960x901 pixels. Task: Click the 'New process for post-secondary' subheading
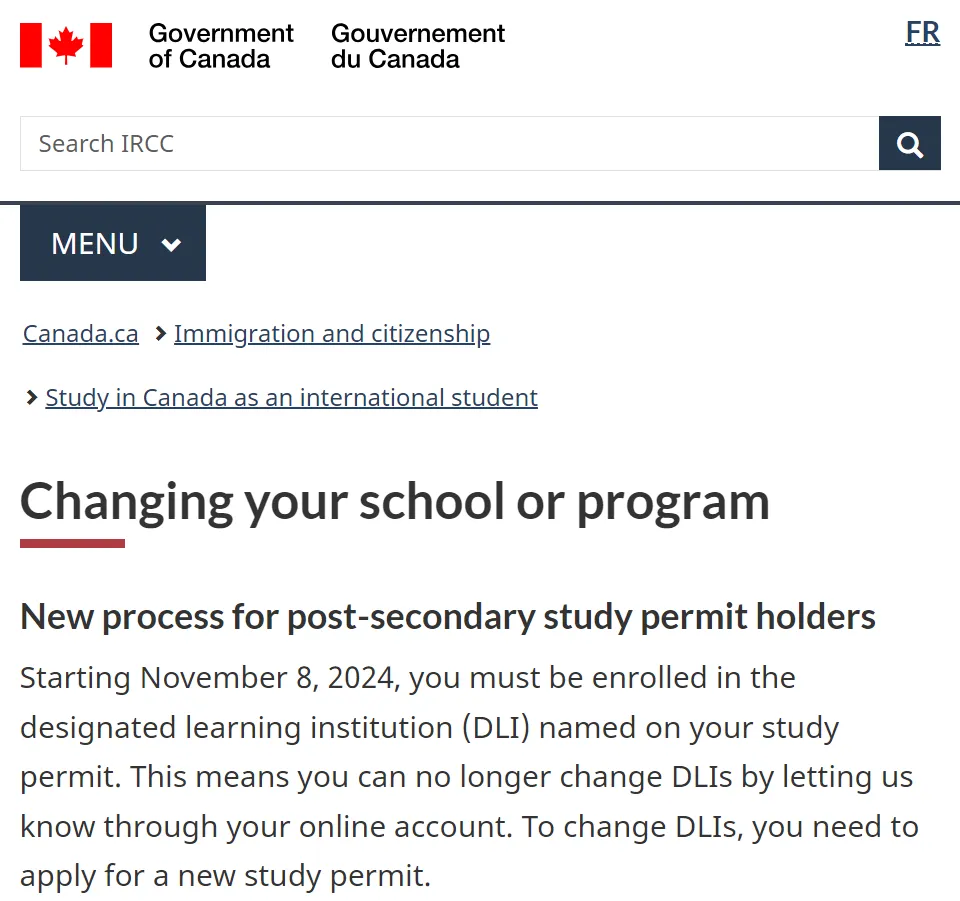pyautogui.click(x=448, y=616)
